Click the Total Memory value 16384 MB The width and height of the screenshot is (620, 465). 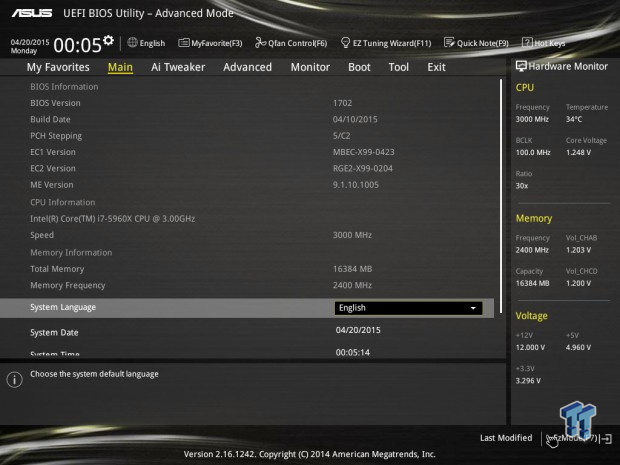point(353,269)
